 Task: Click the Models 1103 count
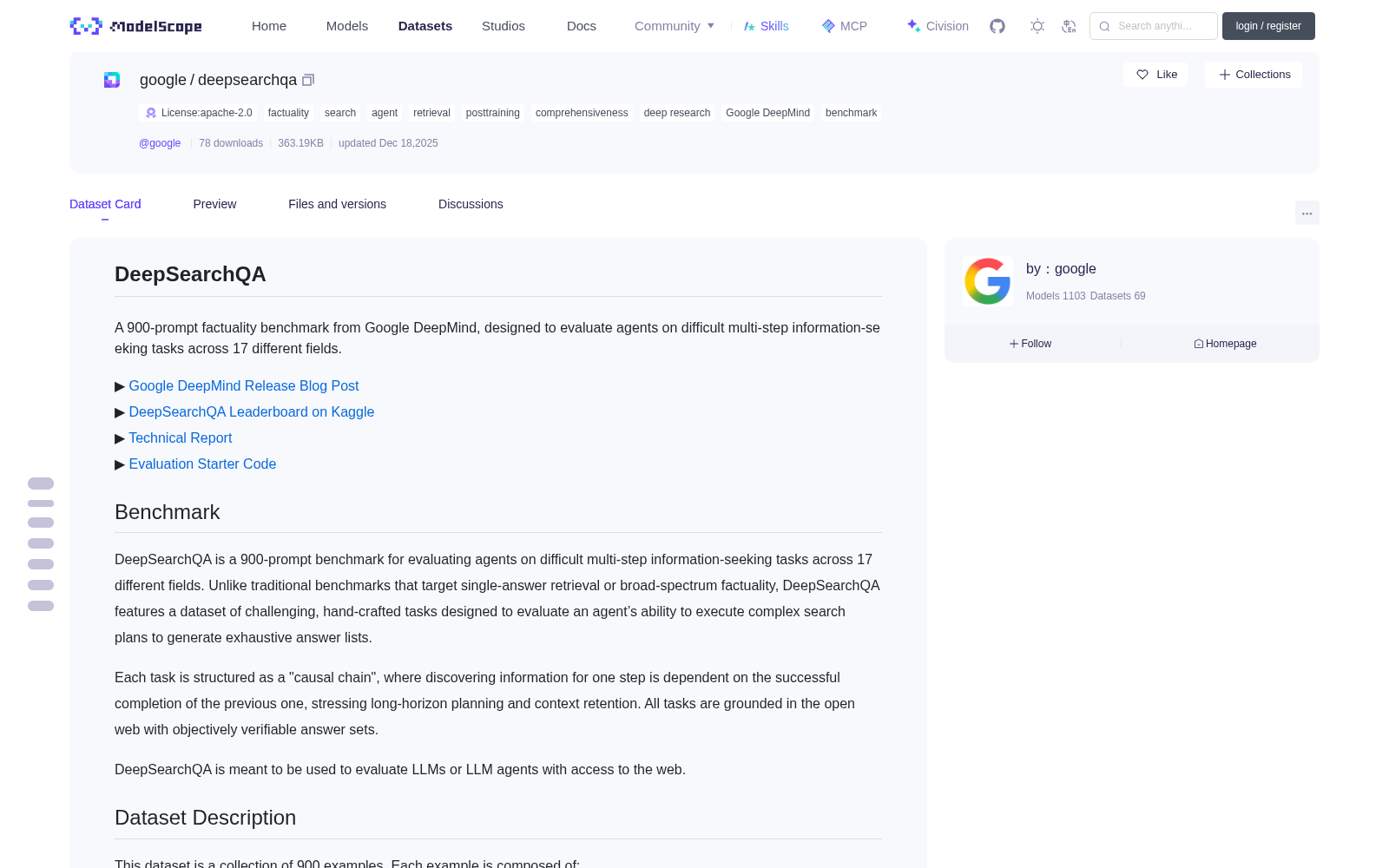tap(1056, 296)
